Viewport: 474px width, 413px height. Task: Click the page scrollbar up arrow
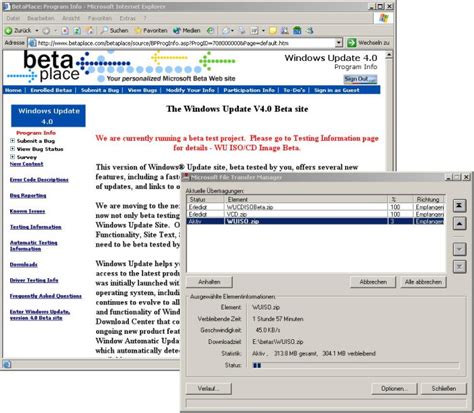tap(389, 55)
